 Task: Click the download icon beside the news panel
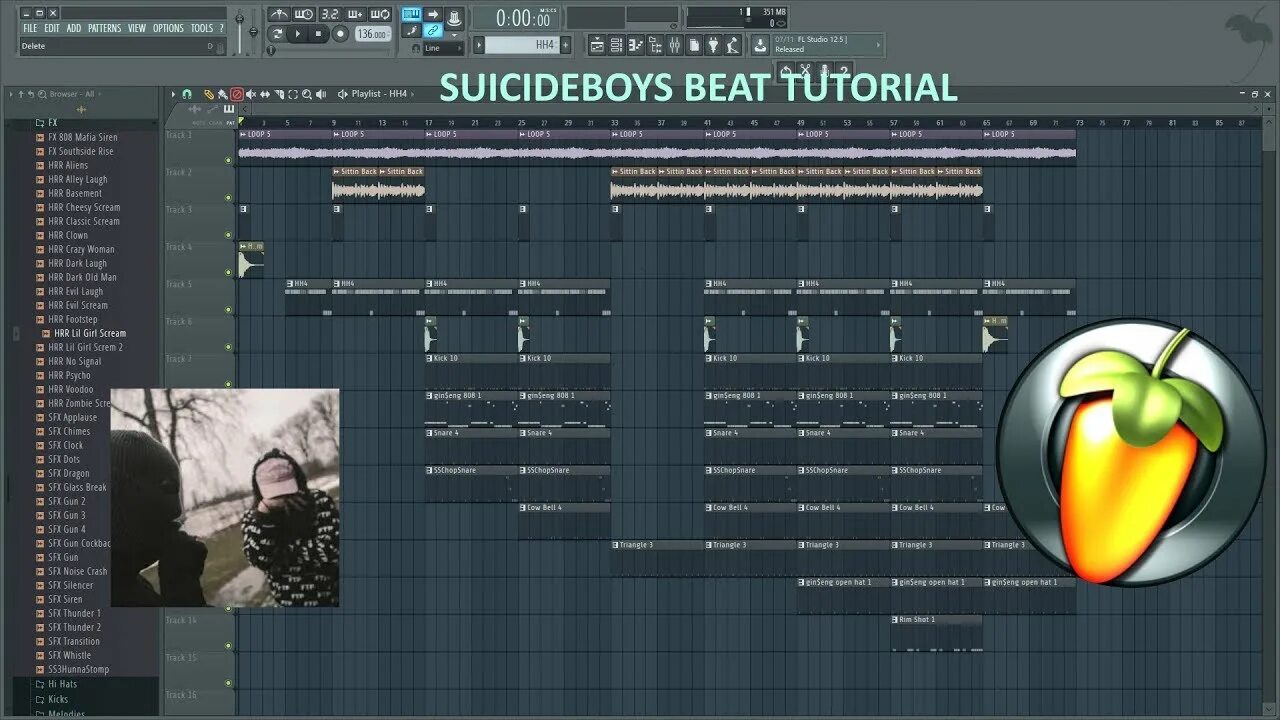click(x=759, y=45)
